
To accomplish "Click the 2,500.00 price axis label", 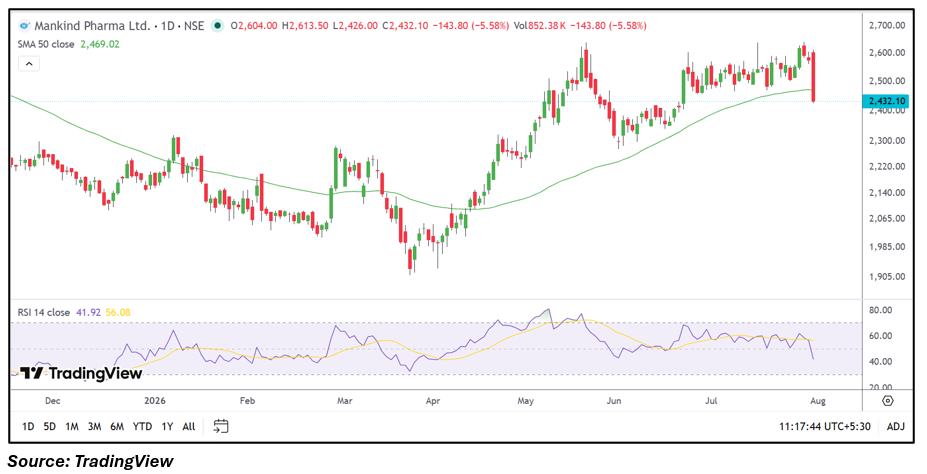I will point(887,81).
